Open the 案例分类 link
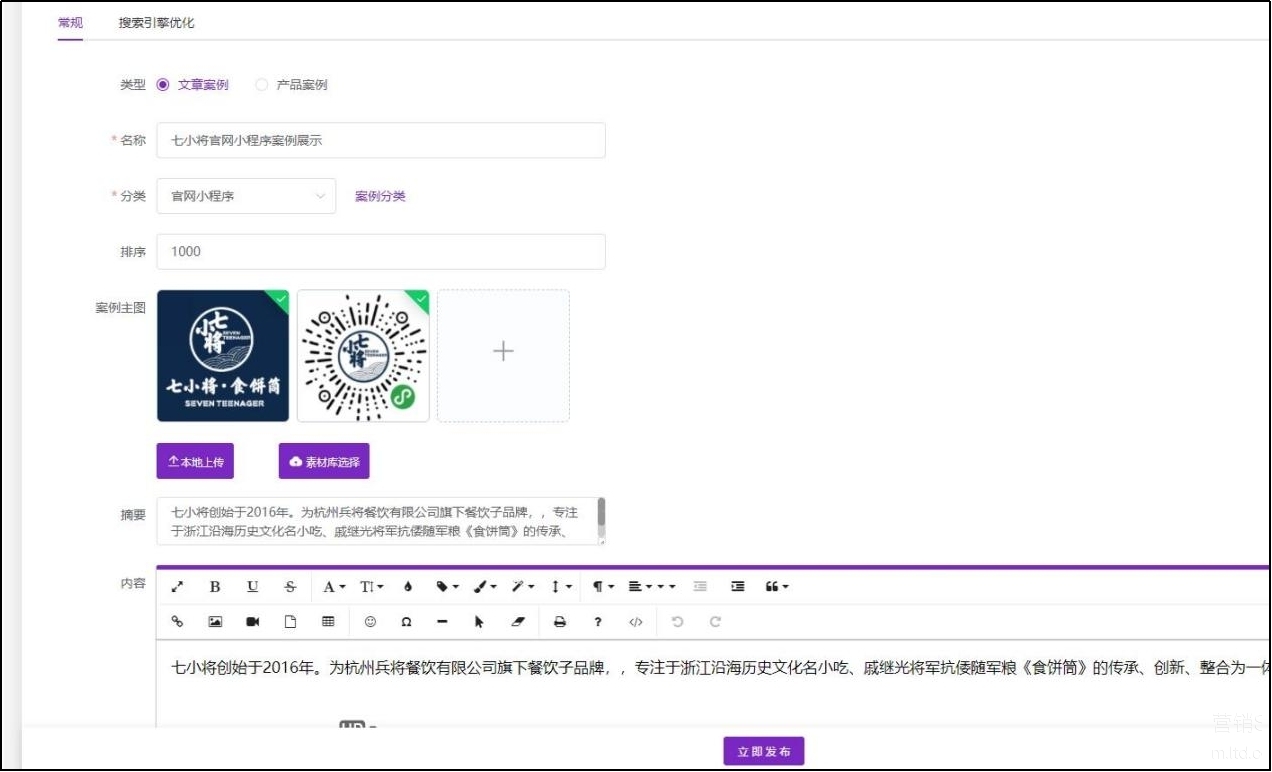 click(380, 196)
